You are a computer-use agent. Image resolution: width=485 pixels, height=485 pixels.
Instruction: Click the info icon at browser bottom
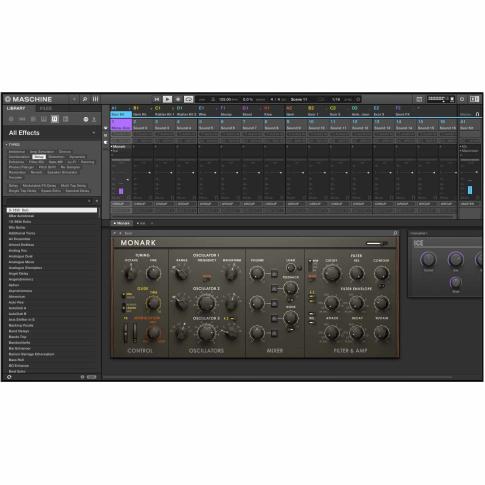coord(82,377)
